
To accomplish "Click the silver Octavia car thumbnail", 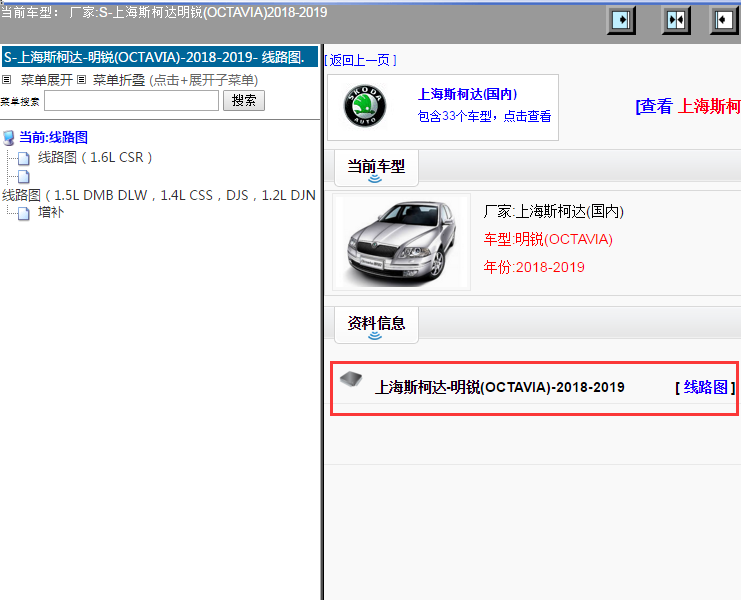I will (x=401, y=241).
